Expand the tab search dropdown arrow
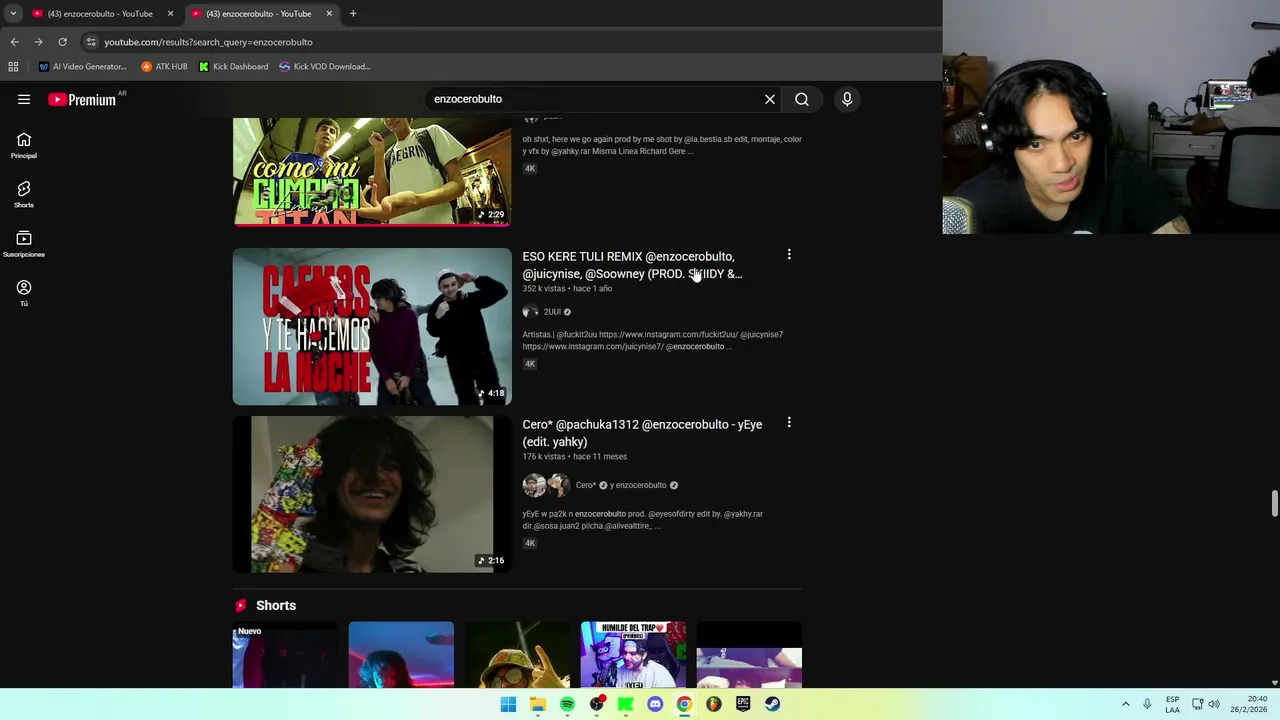The width and height of the screenshot is (1280, 720). coord(13,14)
